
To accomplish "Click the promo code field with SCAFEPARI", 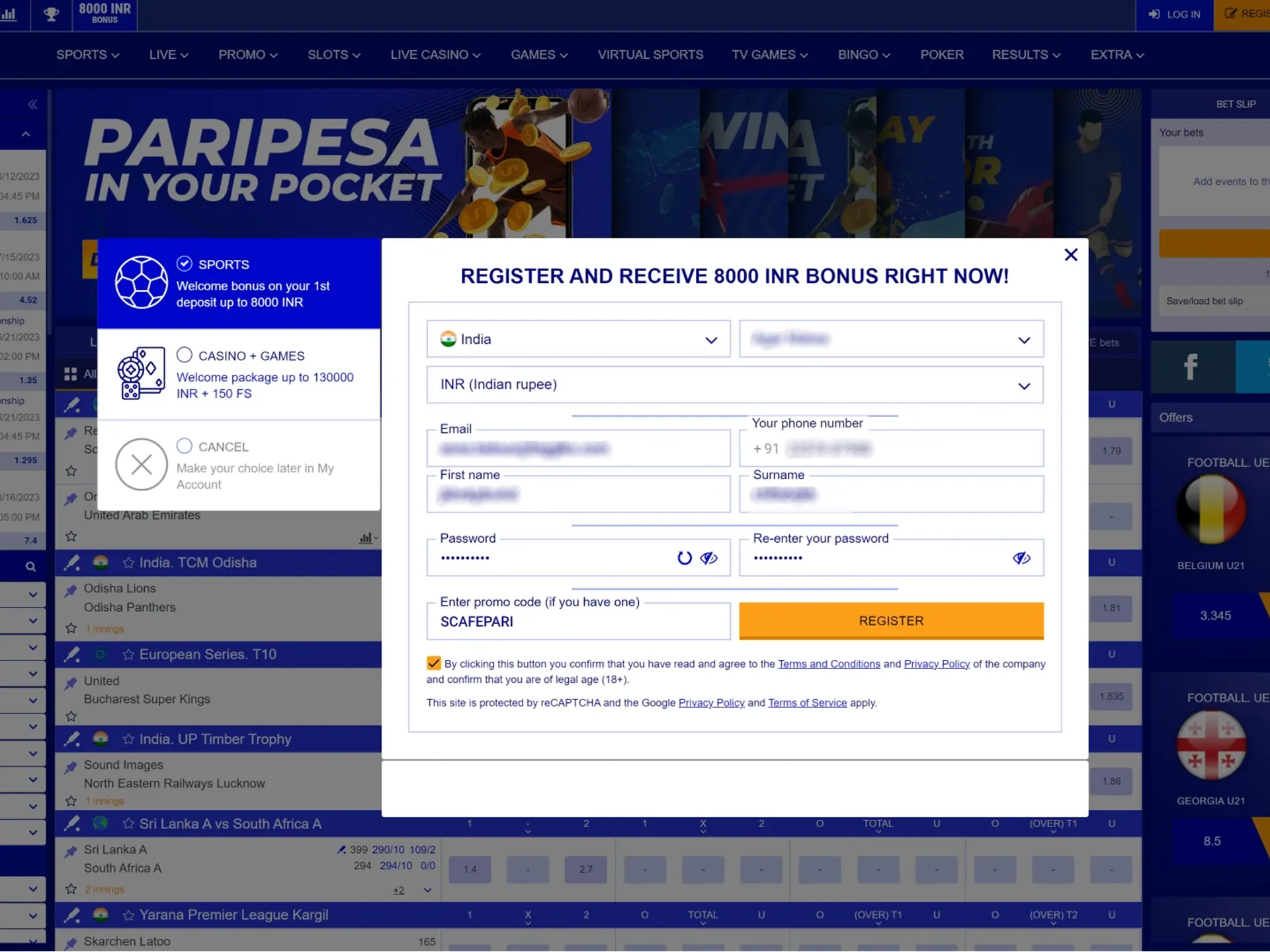I will 579,621.
